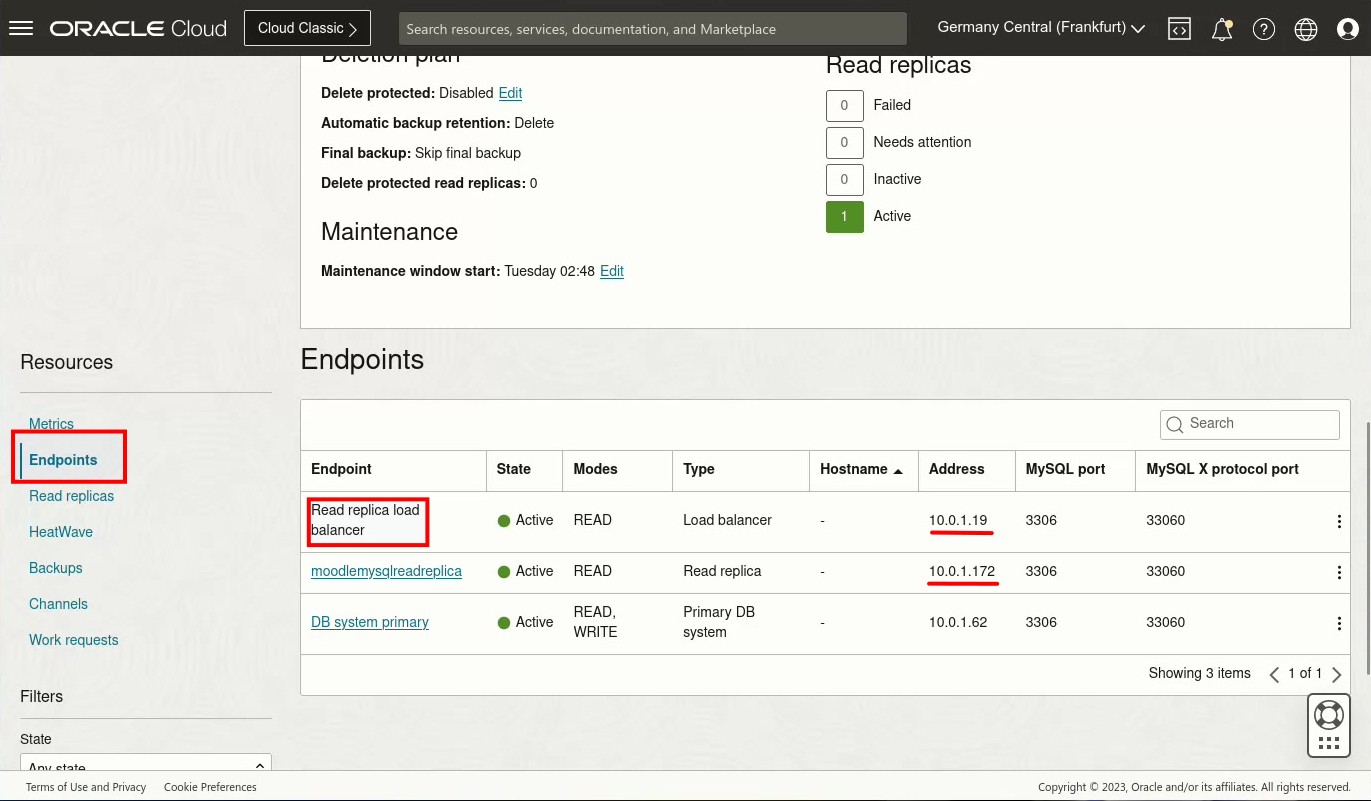Open the help question mark icon
Viewport: 1371px width, 801px height.
1264,29
